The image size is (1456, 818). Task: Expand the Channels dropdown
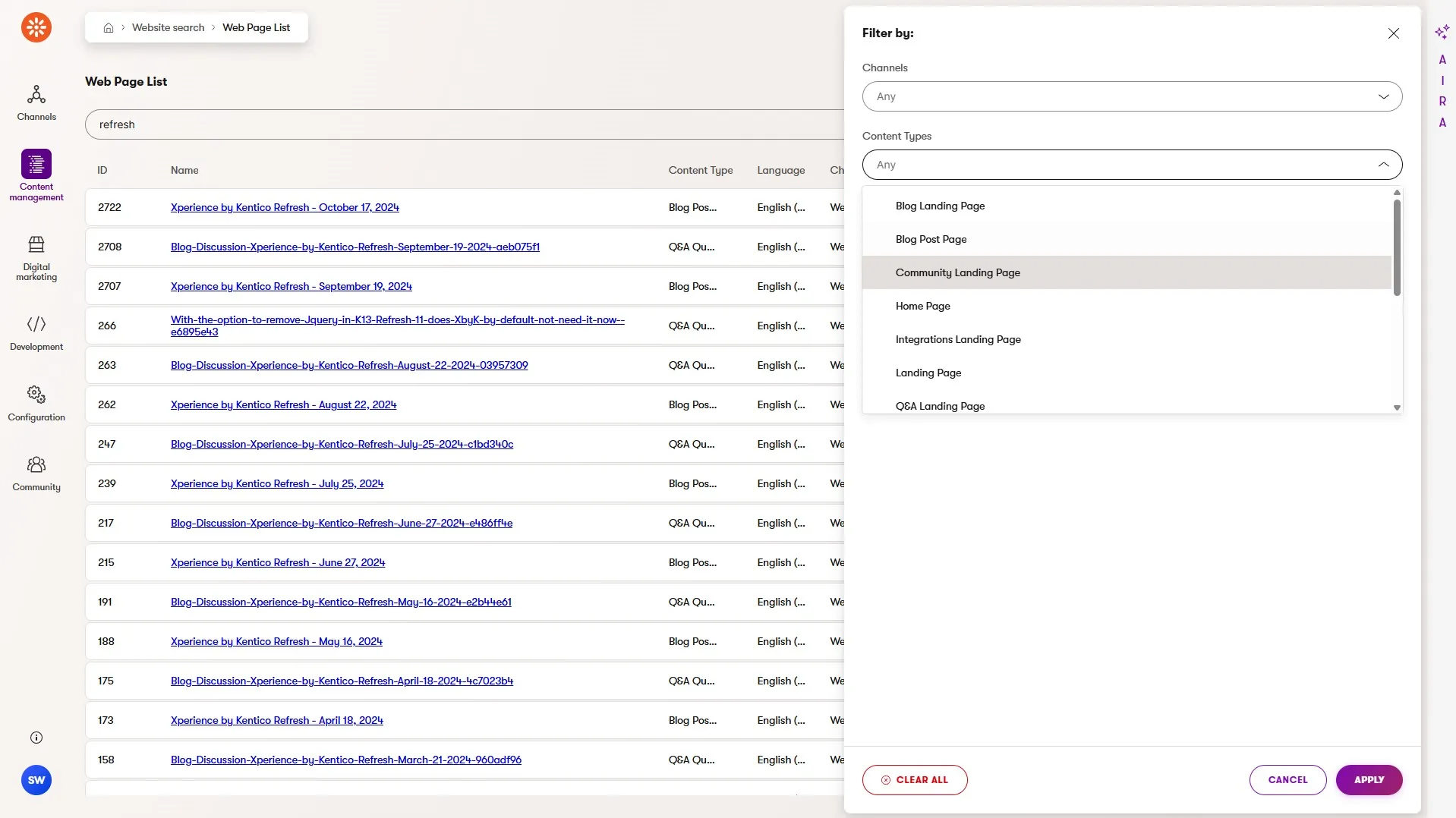1132,96
